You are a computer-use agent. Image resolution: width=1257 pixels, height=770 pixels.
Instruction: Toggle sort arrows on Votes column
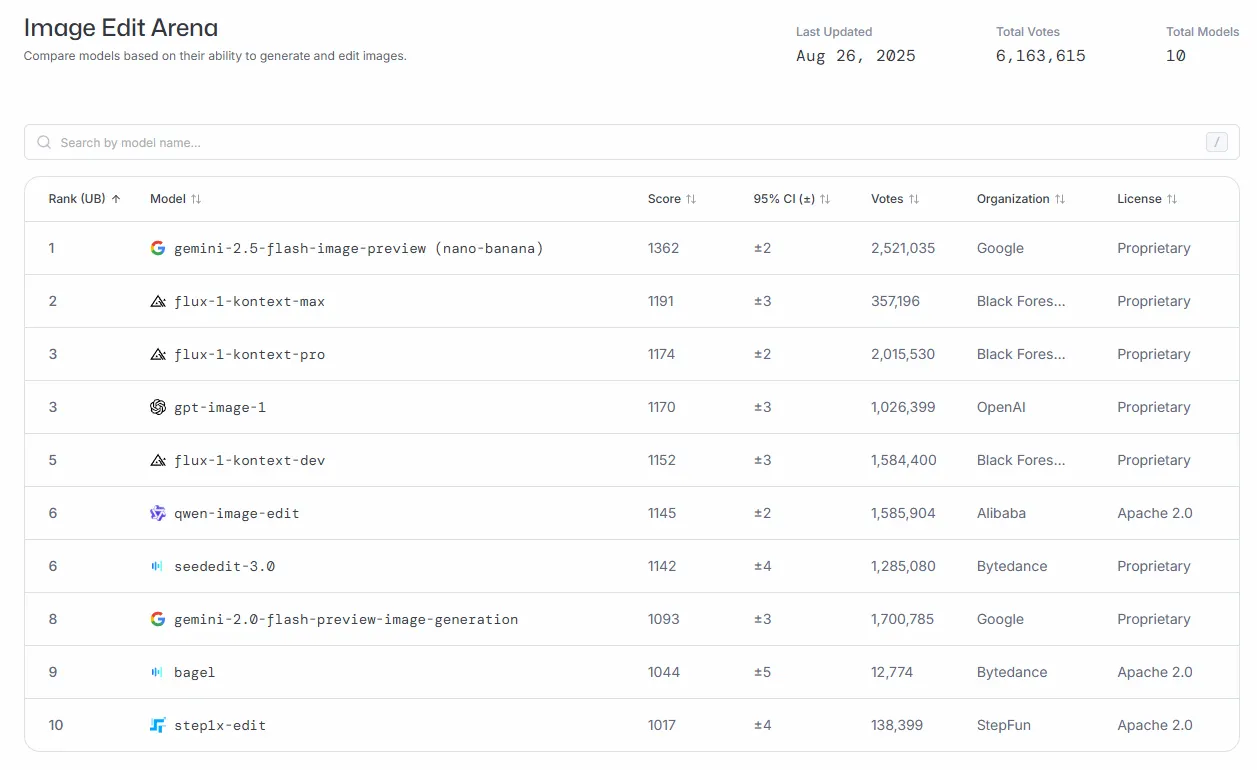coord(914,199)
